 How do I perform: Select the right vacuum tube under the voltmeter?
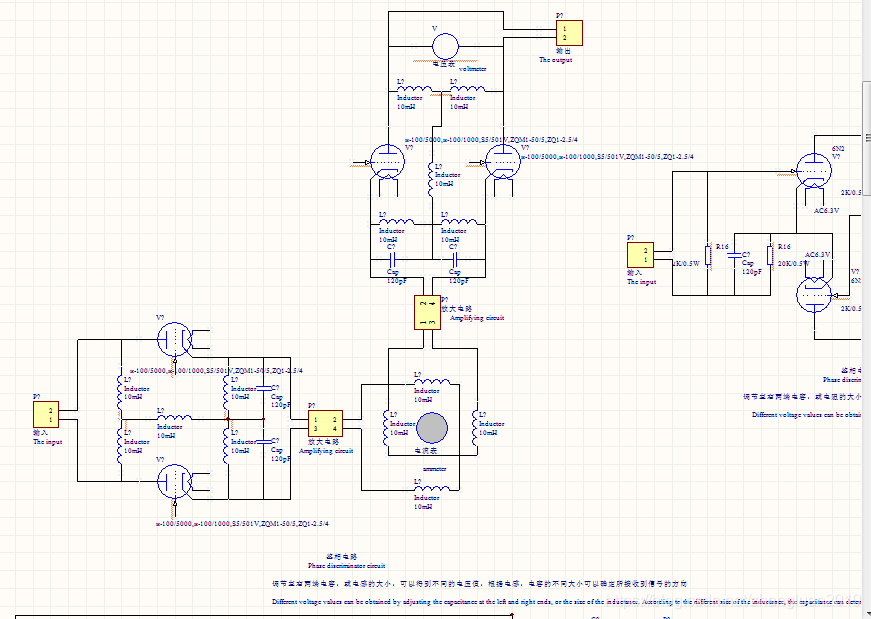tap(503, 162)
